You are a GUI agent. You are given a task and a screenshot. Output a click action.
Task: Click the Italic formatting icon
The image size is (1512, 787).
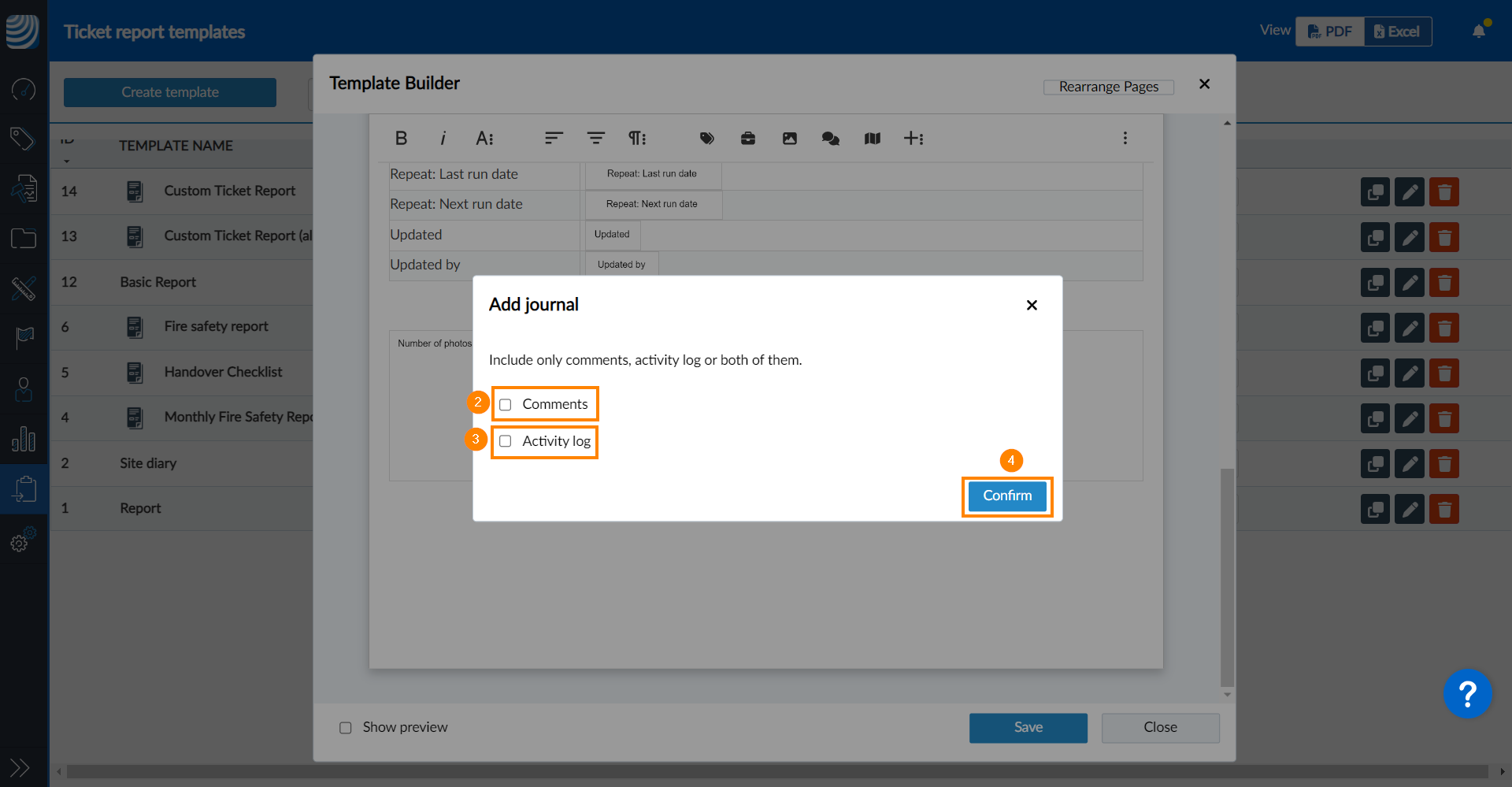click(x=443, y=139)
